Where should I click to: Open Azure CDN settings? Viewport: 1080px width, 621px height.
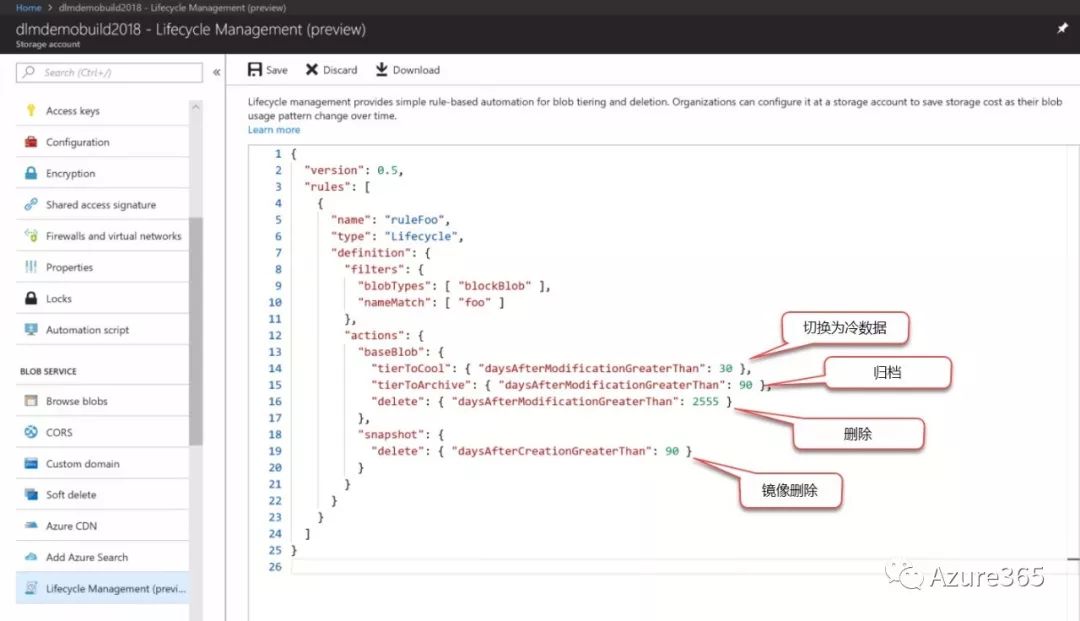pyautogui.click(x=71, y=526)
